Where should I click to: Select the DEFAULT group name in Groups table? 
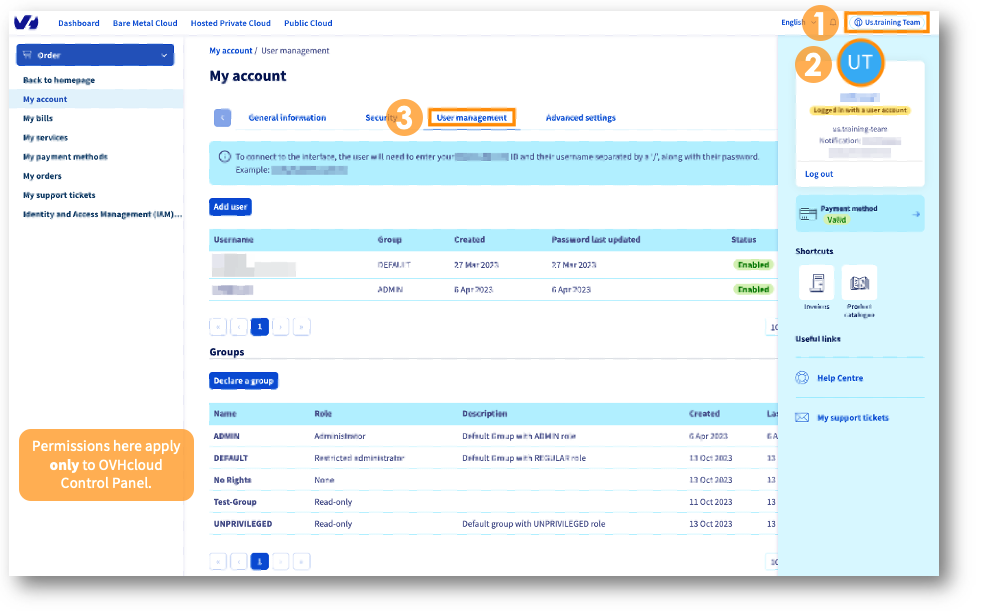click(230, 458)
